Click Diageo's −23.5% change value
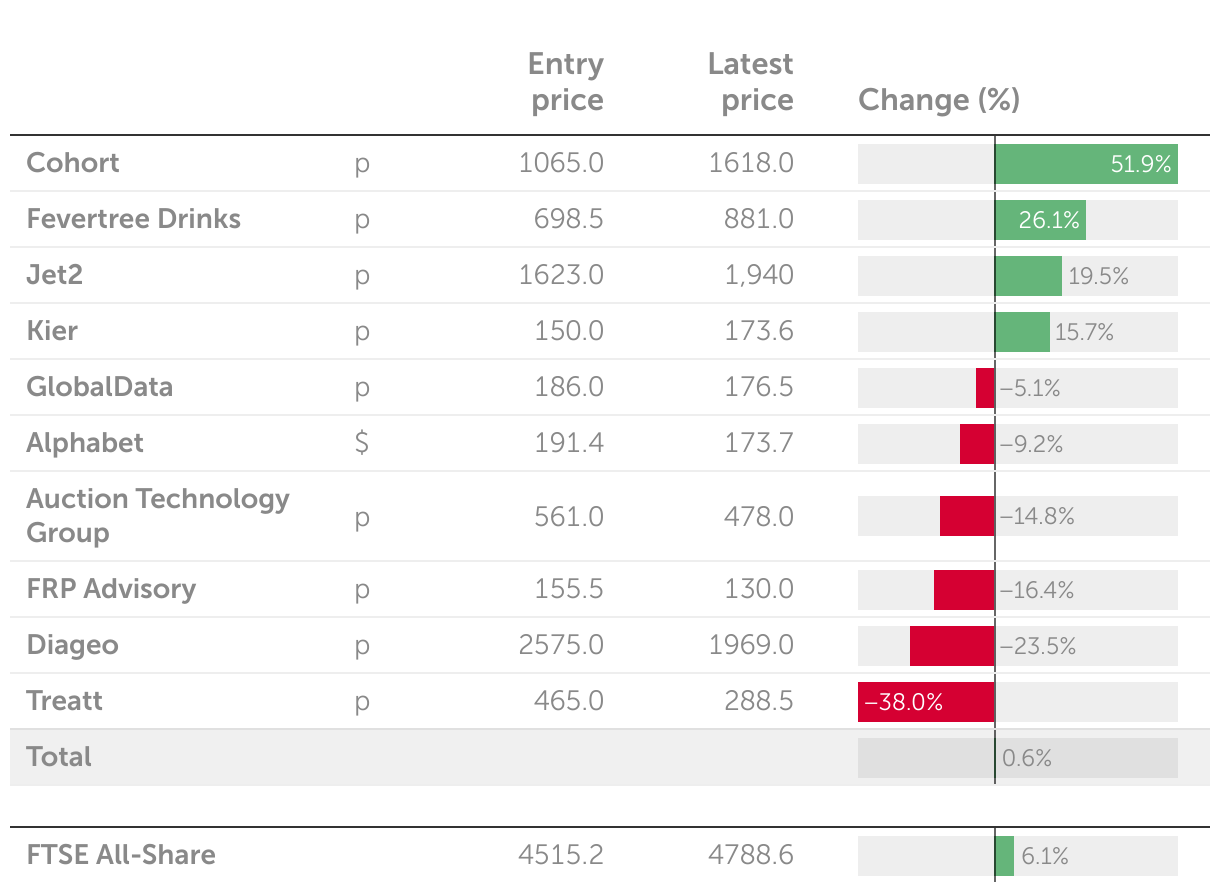The width and height of the screenshot is (1220, 892). click(x=1038, y=647)
